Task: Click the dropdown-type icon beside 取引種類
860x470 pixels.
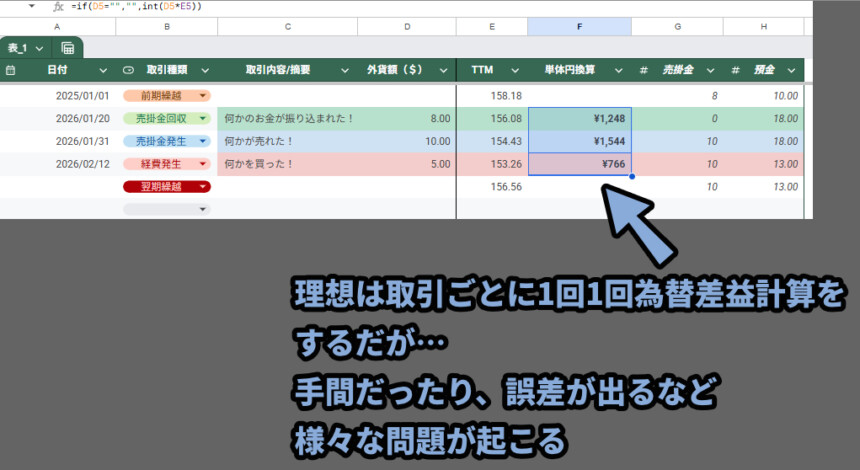Action: click(x=128, y=70)
